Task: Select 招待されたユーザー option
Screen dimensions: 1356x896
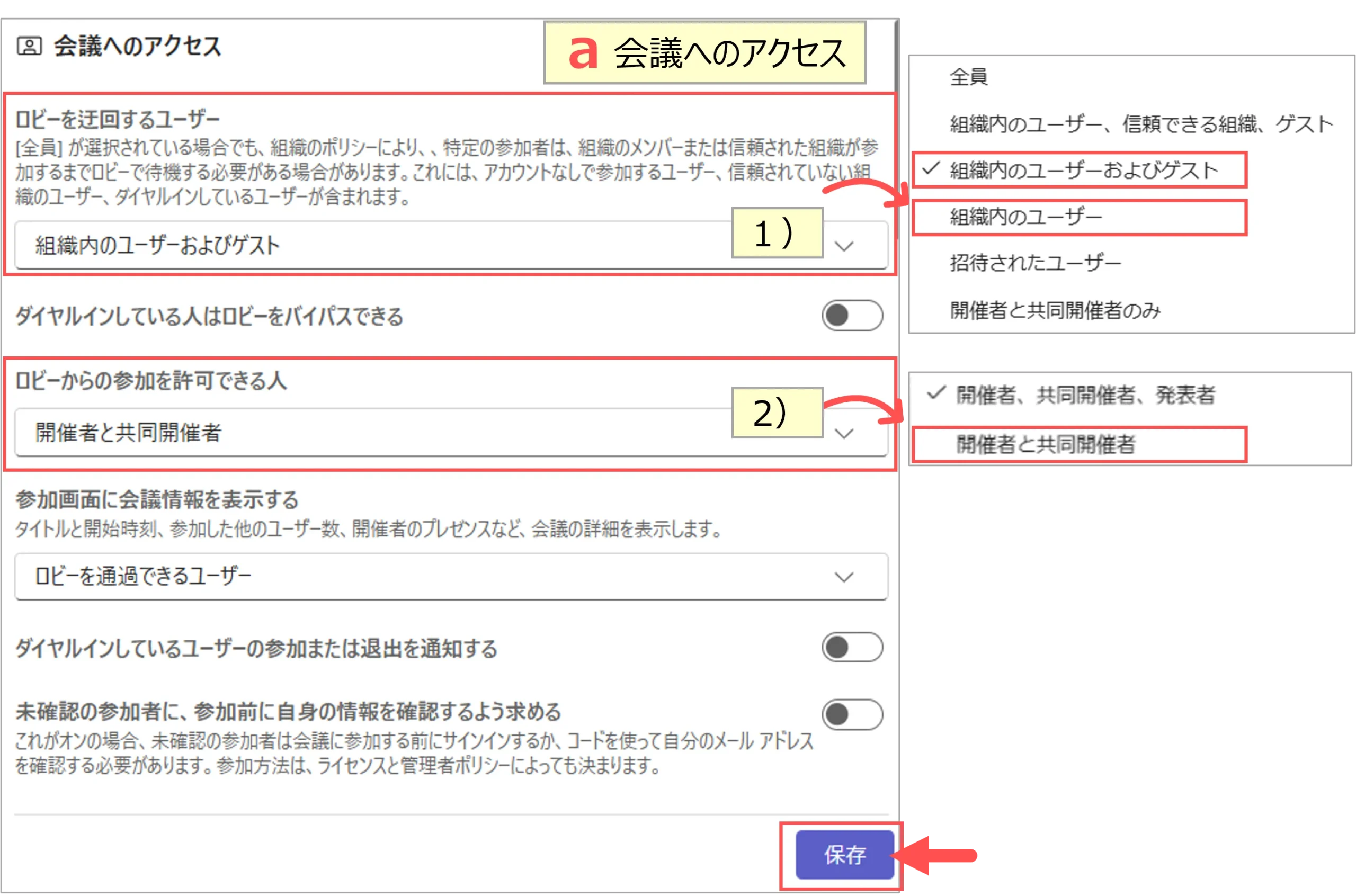Action: pos(1035,263)
